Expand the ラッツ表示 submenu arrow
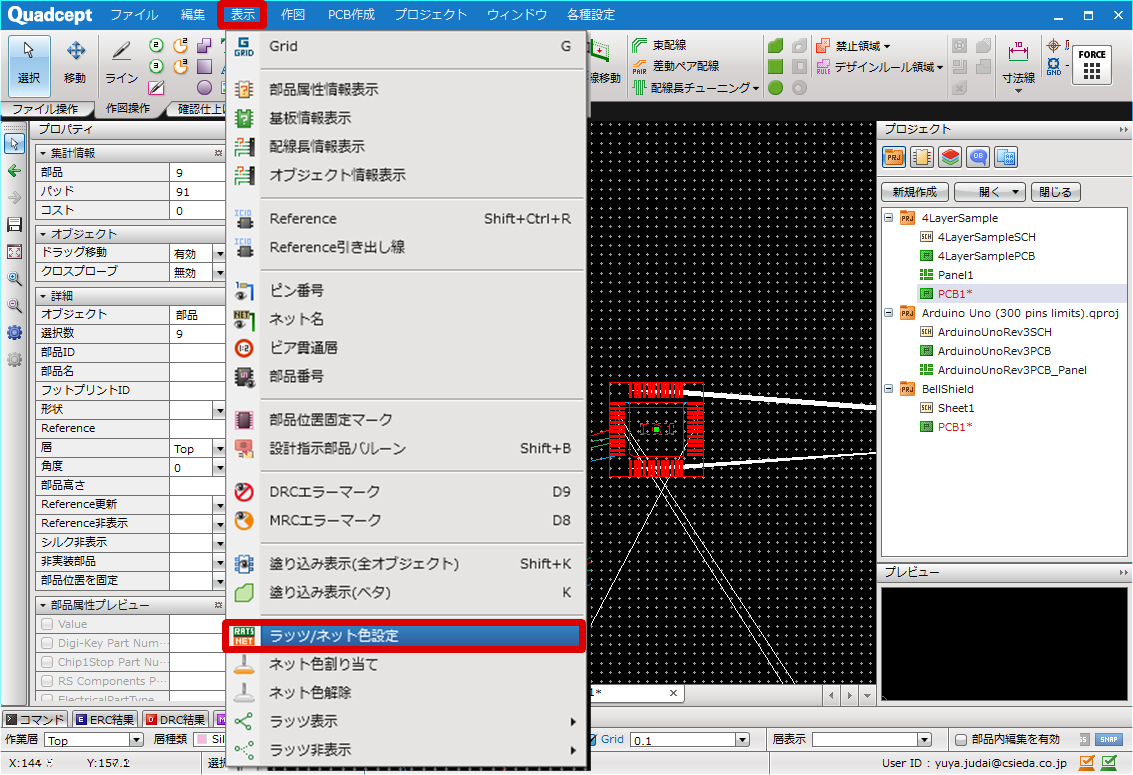The height and width of the screenshot is (775, 1133). (573, 722)
